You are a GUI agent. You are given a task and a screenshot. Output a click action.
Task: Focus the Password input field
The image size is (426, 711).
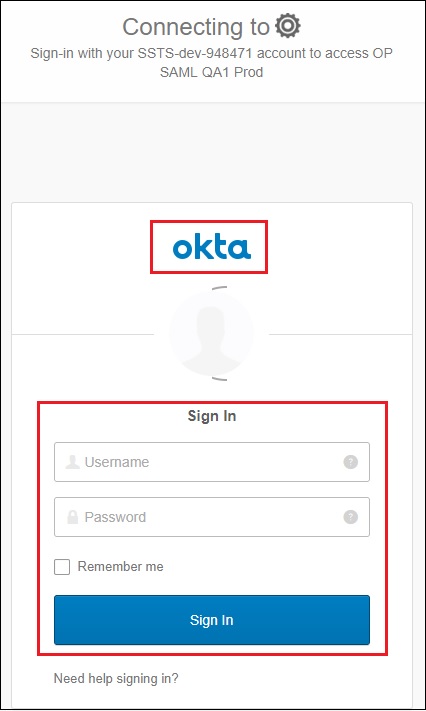[x=212, y=517]
